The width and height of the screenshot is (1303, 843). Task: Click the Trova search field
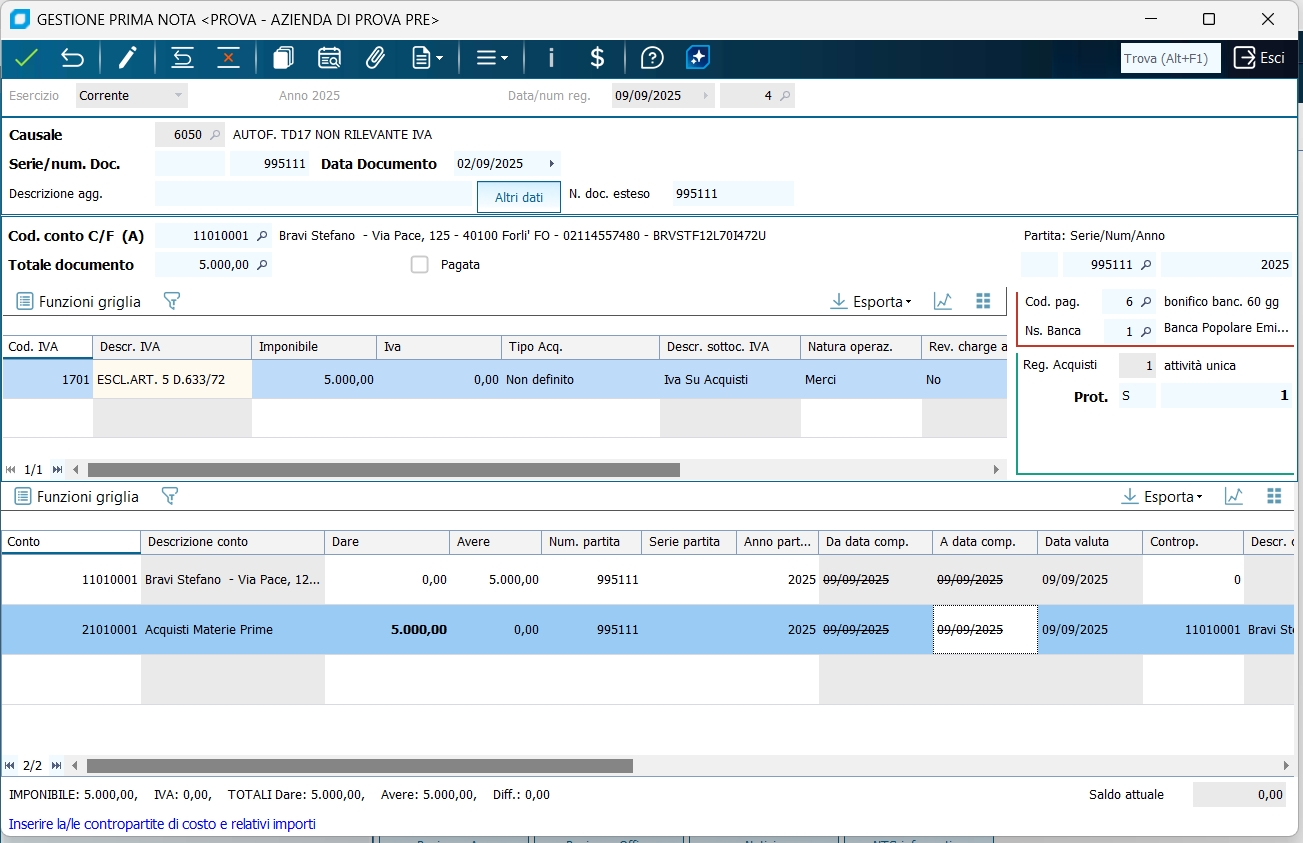(1170, 58)
